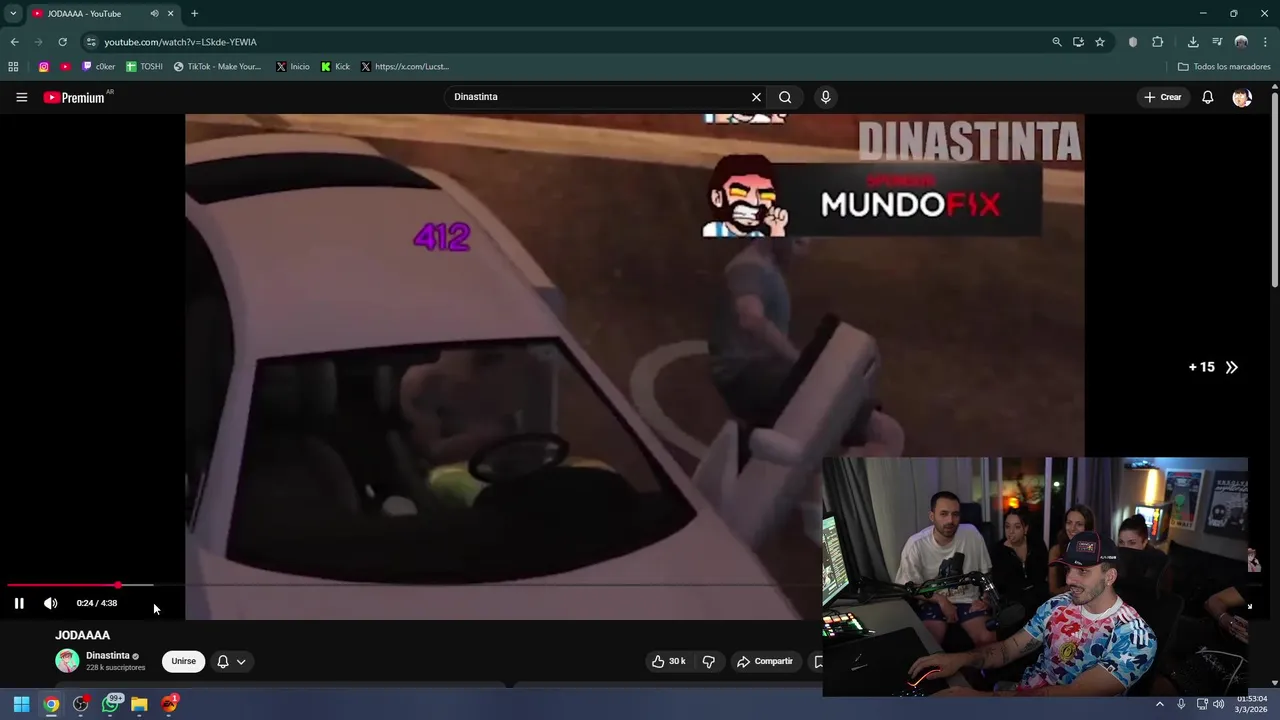The height and width of the screenshot is (720, 1280).
Task: Open the Windows Start menu
Action: 21,704
